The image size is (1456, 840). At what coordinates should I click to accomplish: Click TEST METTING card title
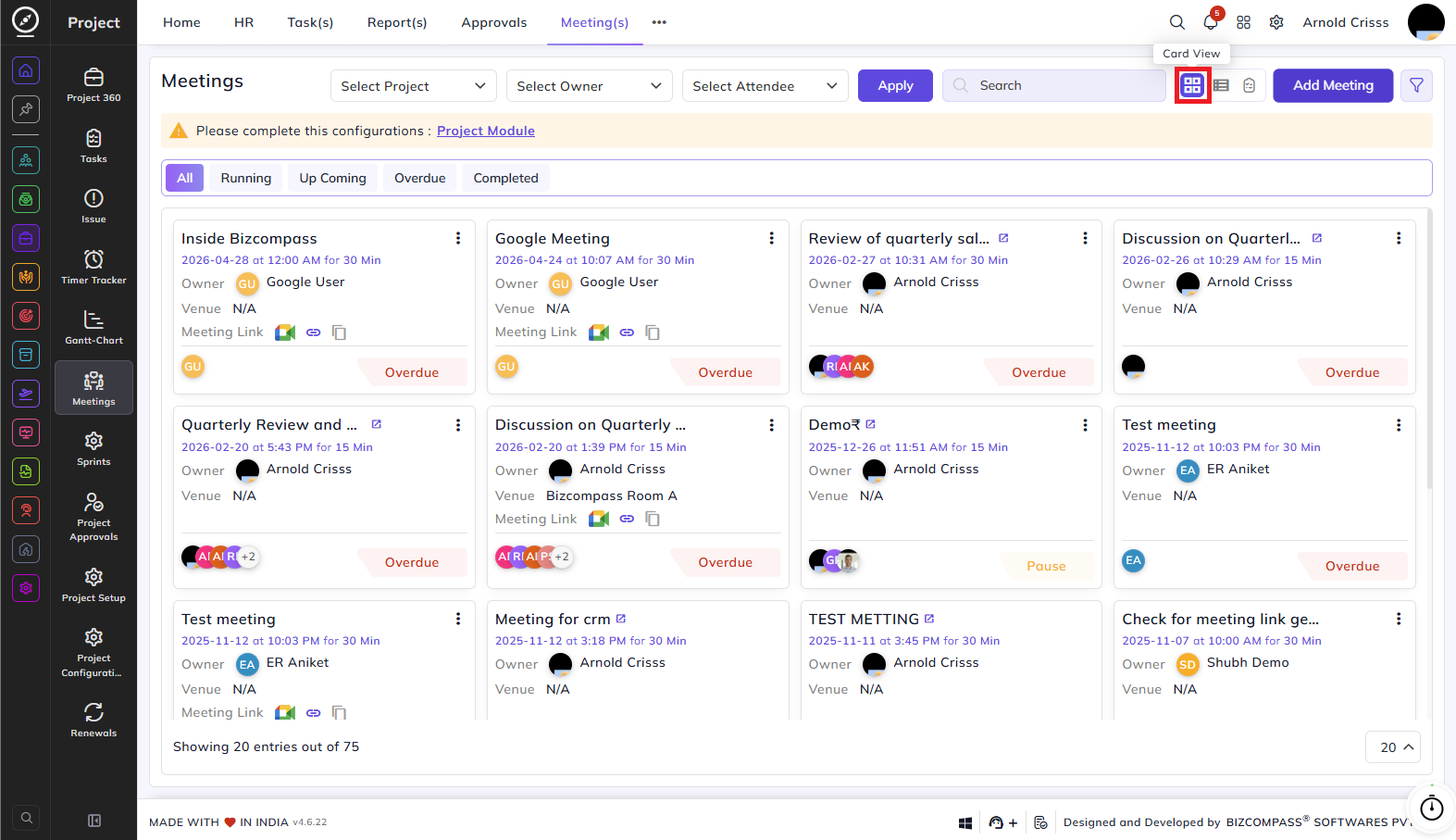864,619
